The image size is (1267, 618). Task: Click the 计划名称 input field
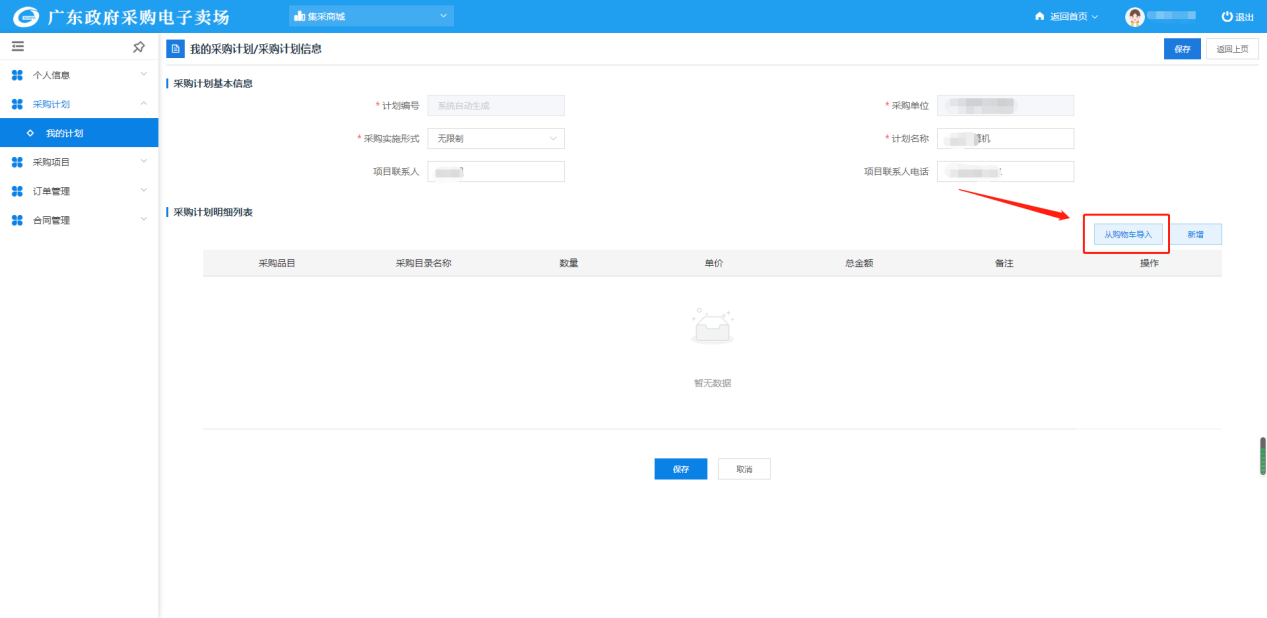point(1005,139)
